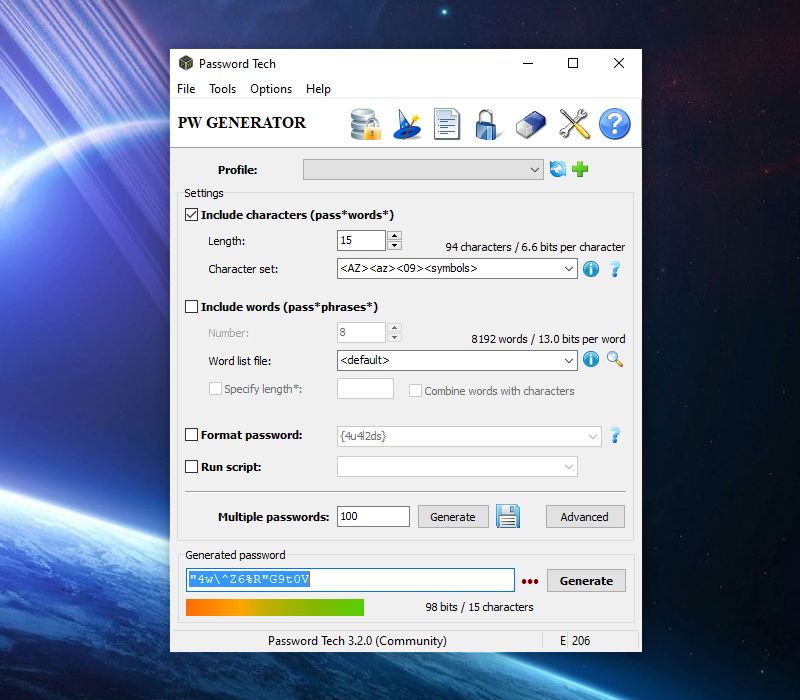Screen dimensions: 800x700
Task: Open the text document icon in toolbar
Action: tap(447, 124)
